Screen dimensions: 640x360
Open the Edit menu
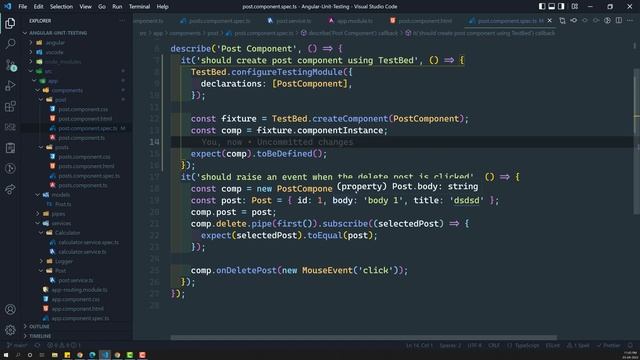pos(38,7)
